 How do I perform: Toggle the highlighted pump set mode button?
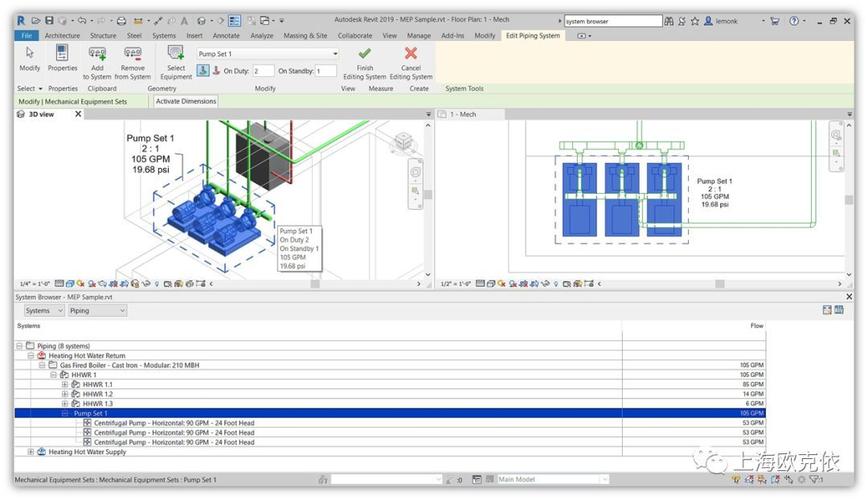(203, 70)
